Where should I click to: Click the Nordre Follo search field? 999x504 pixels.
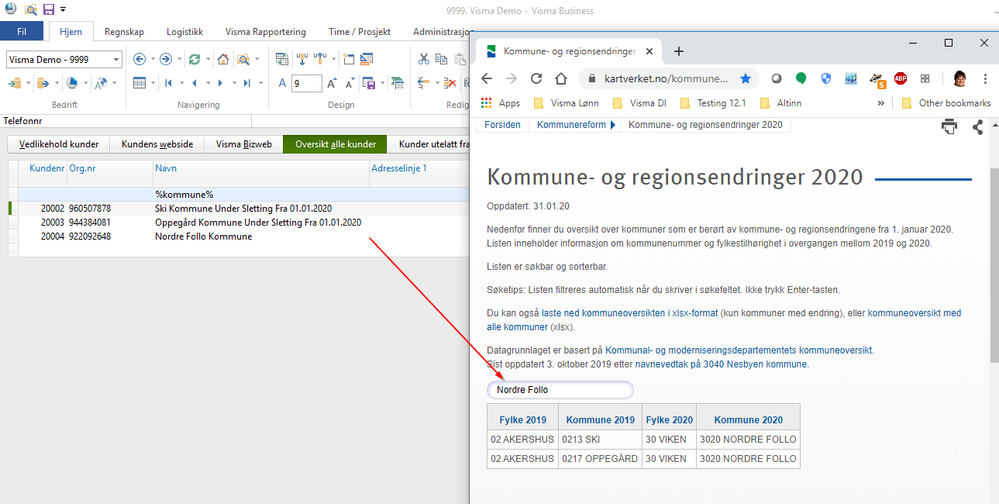click(560, 390)
